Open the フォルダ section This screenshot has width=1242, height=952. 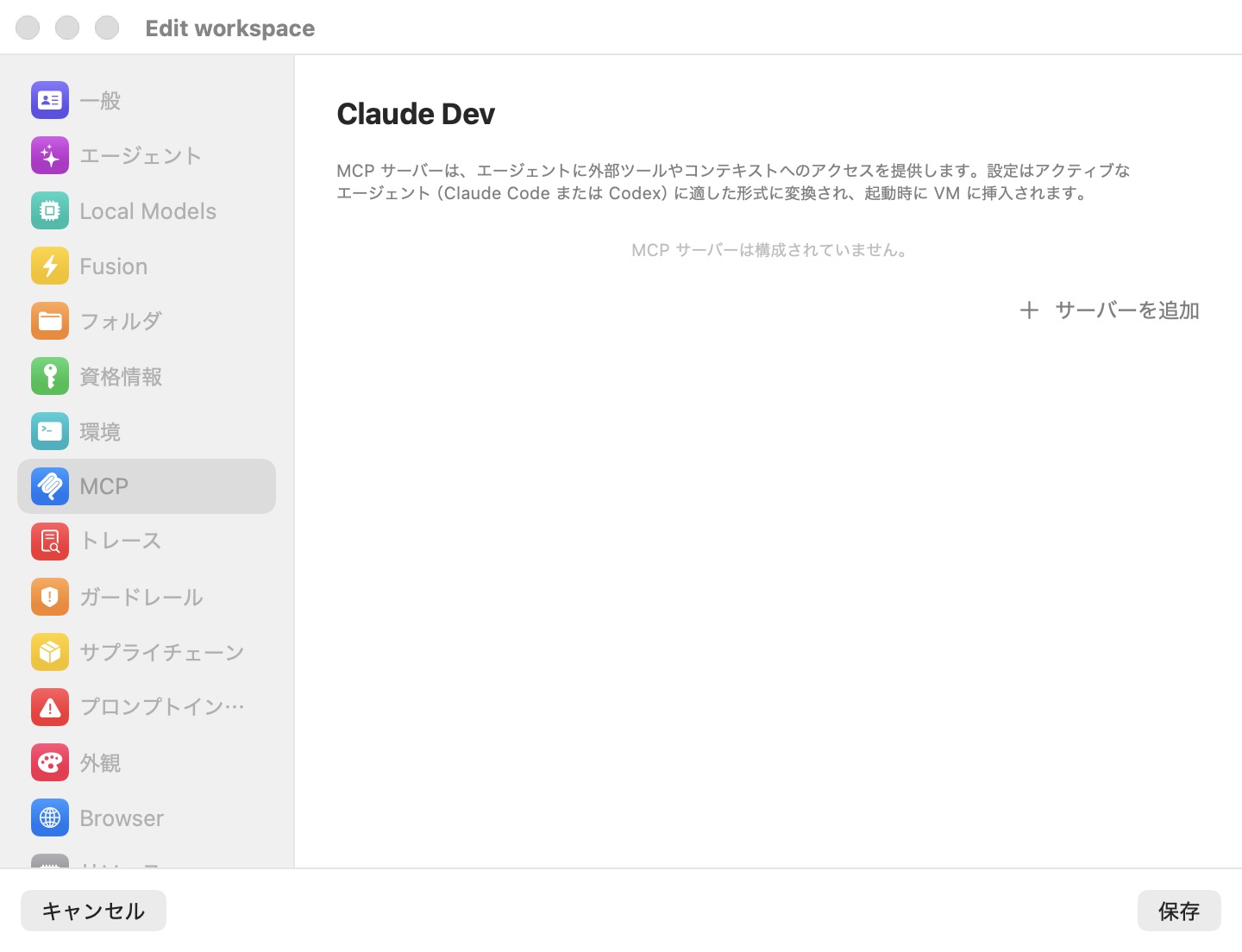147,321
